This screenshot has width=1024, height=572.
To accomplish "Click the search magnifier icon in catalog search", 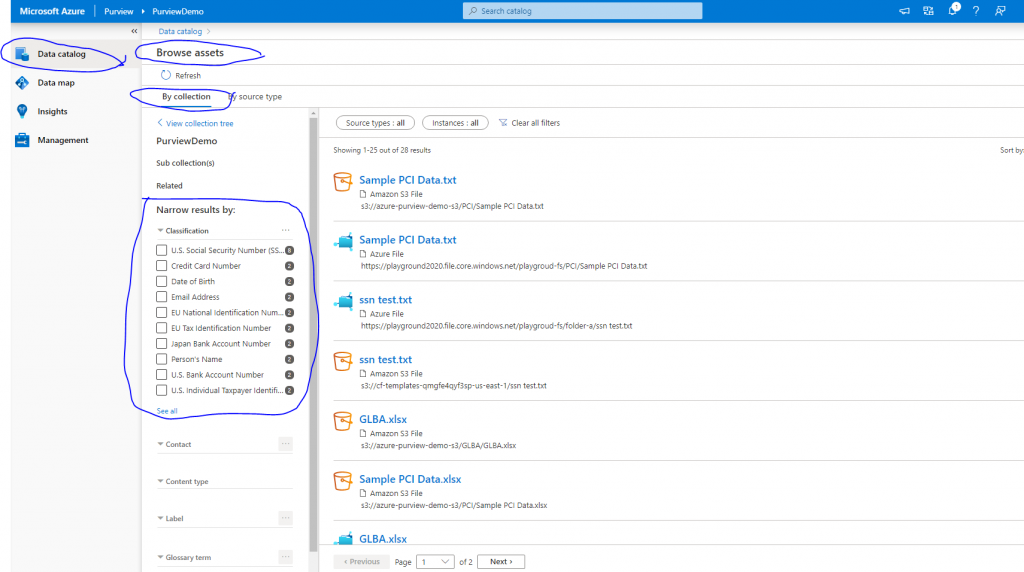I will [473, 11].
